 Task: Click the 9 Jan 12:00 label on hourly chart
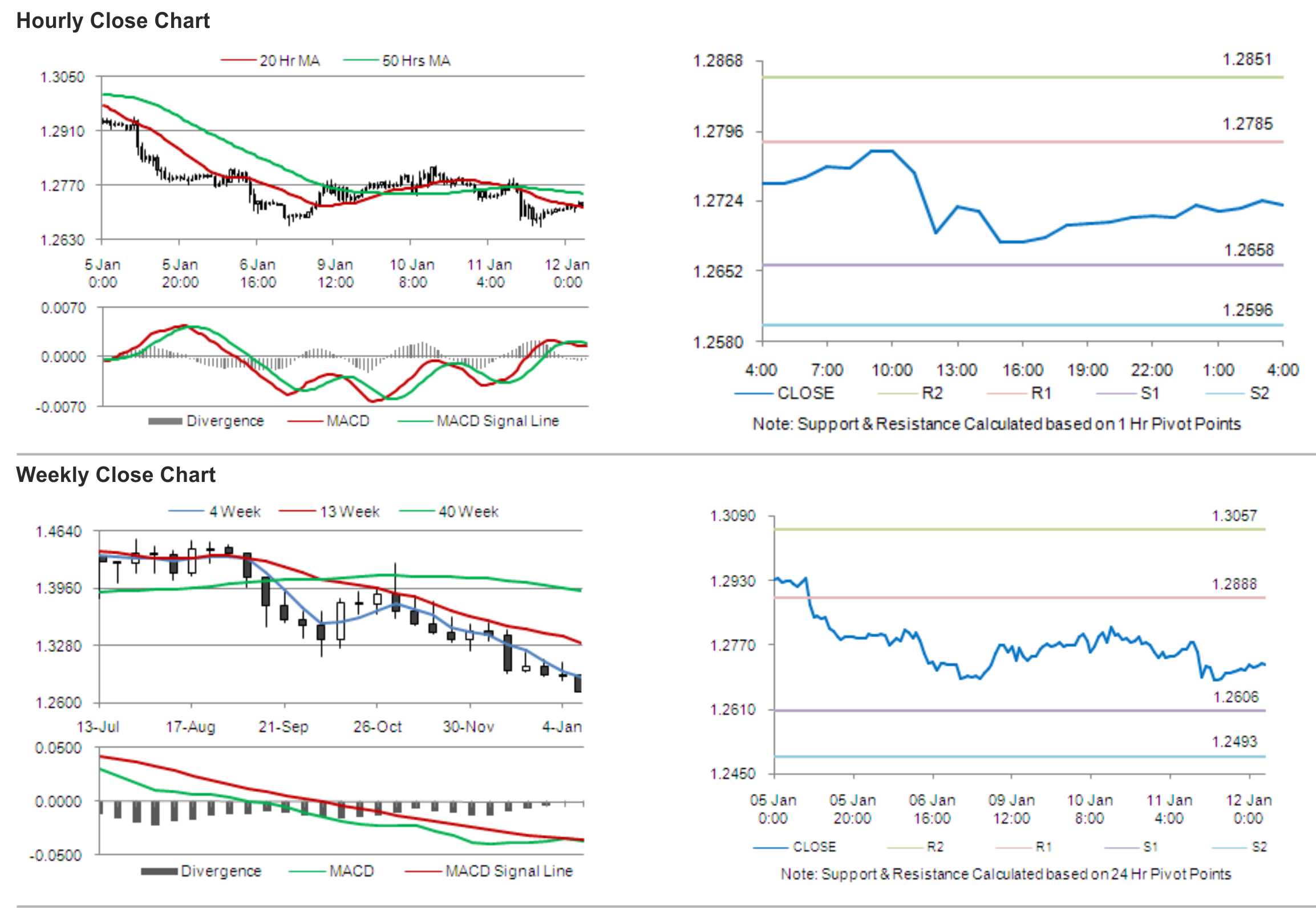335,273
